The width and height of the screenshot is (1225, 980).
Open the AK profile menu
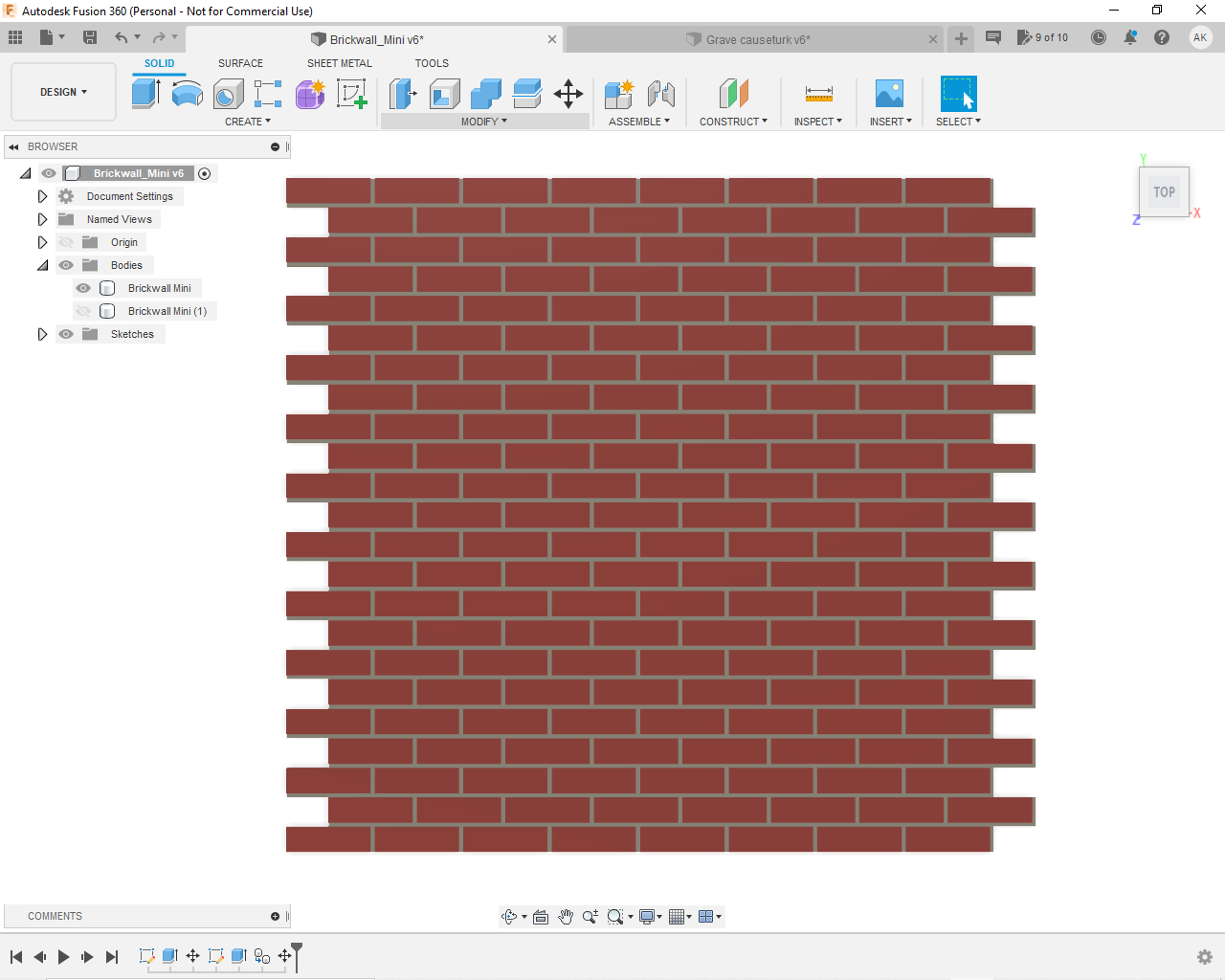coord(1200,37)
